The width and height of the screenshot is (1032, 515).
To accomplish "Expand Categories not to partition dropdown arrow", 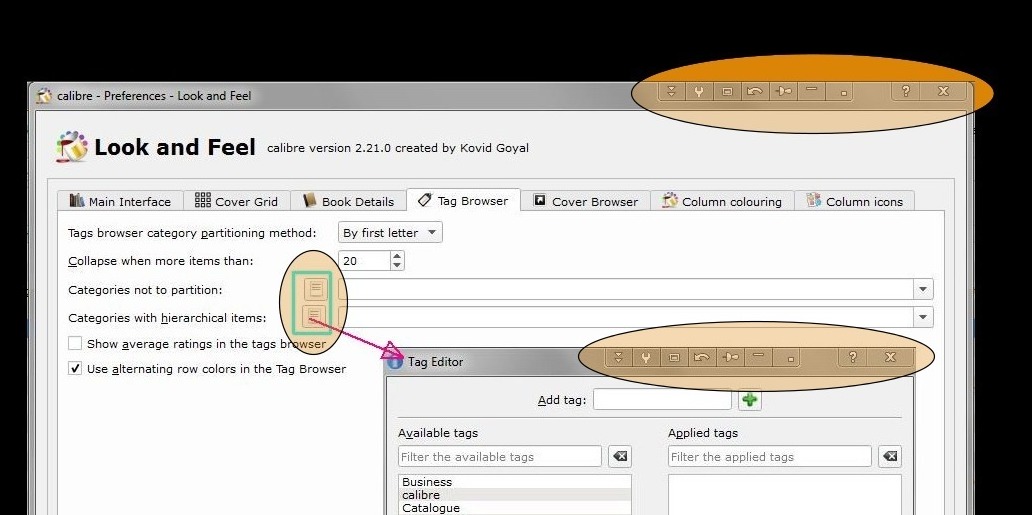I will pos(923,288).
